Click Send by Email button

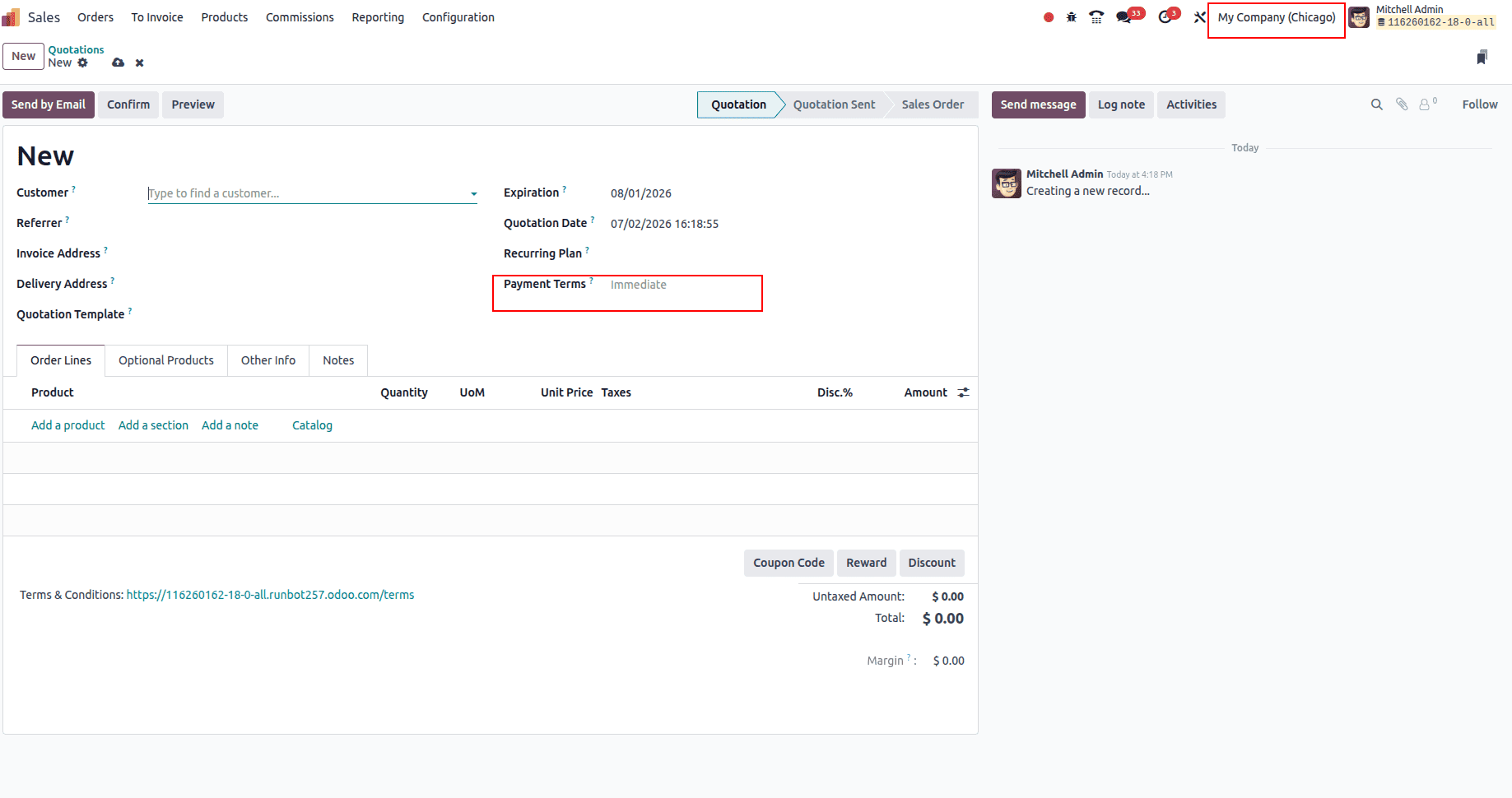49,104
